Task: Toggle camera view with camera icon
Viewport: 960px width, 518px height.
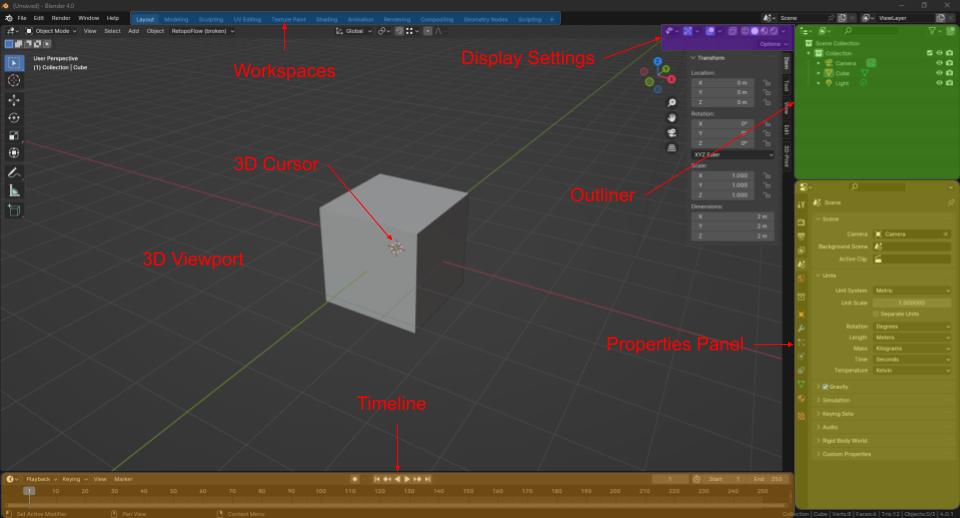Action: click(x=672, y=133)
